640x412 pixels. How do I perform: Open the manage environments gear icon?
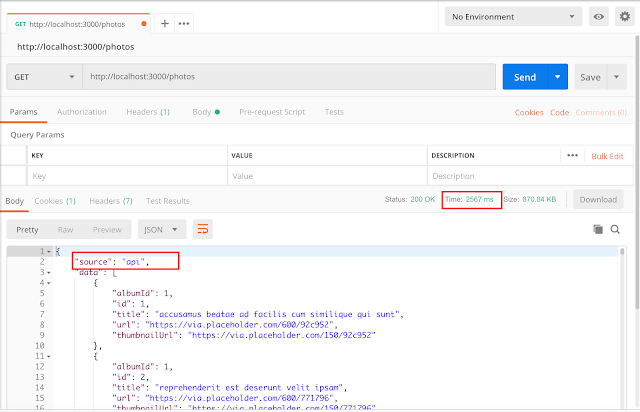pos(624,17)
